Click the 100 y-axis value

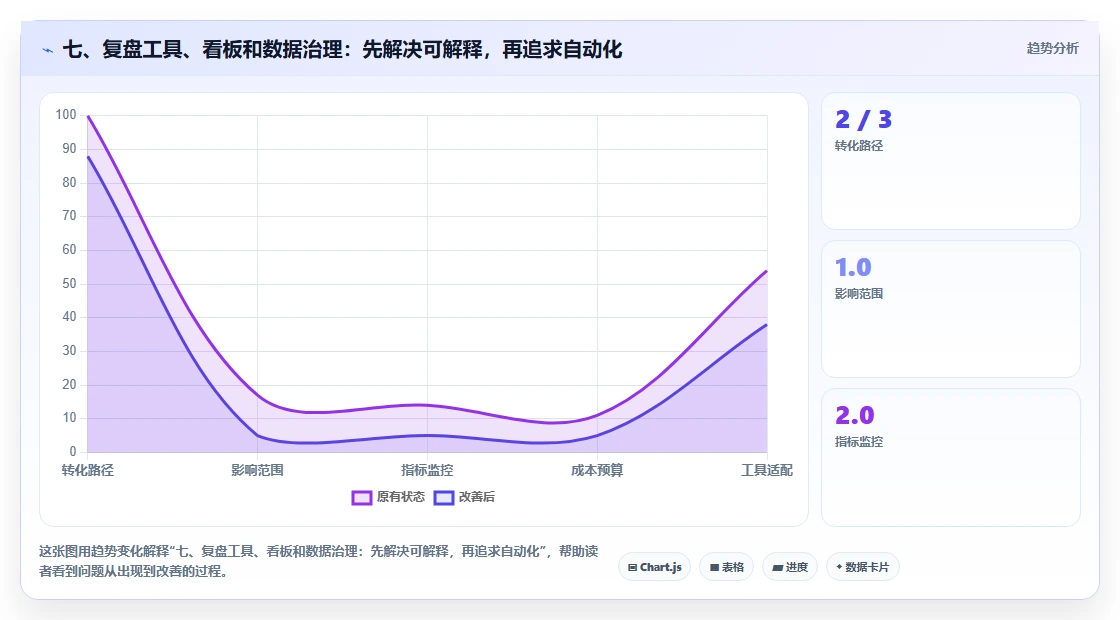click(x=66, y=115)
